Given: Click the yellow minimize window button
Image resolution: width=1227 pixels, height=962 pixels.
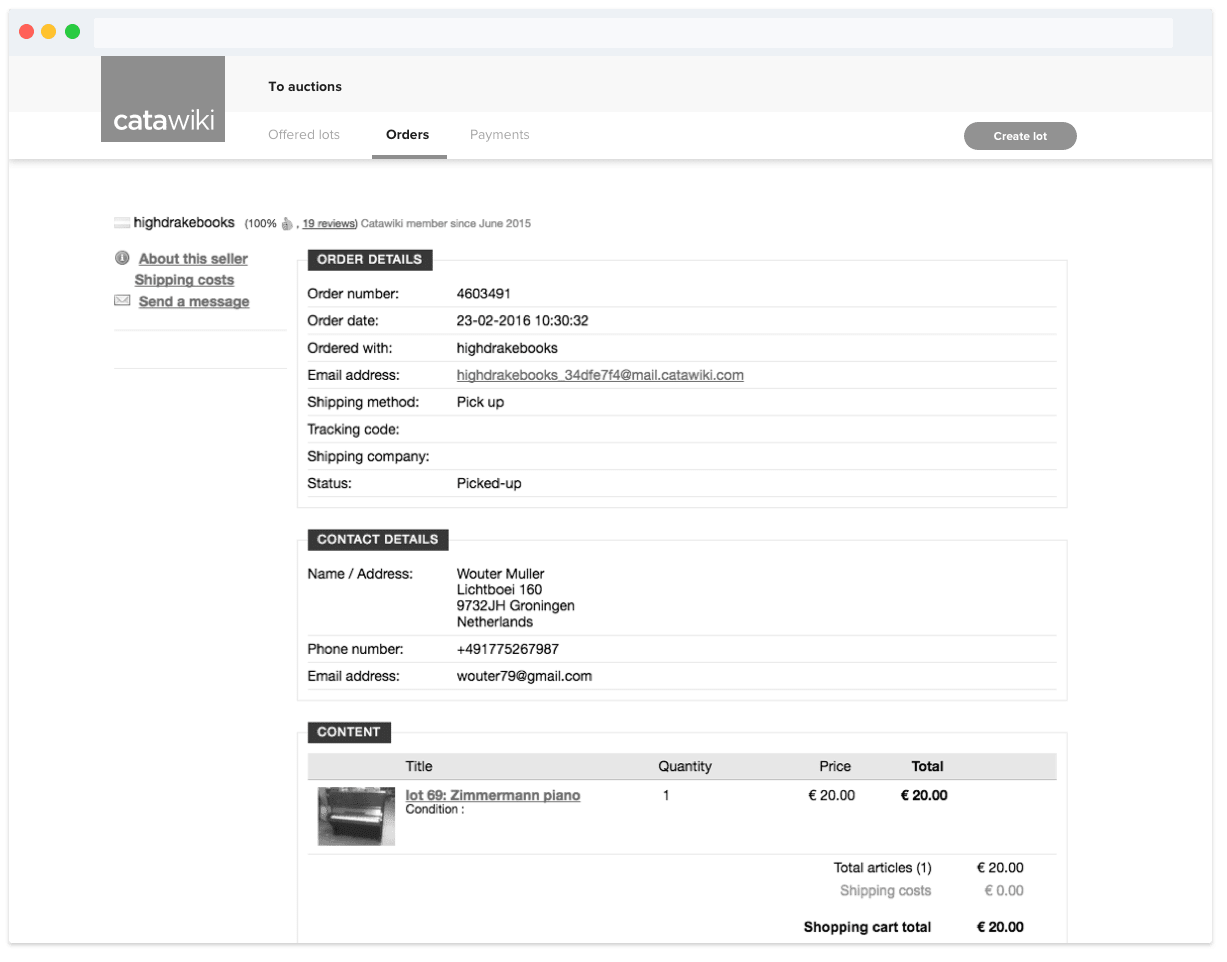Looking at the screenshot, I should [x=49, y=32].
